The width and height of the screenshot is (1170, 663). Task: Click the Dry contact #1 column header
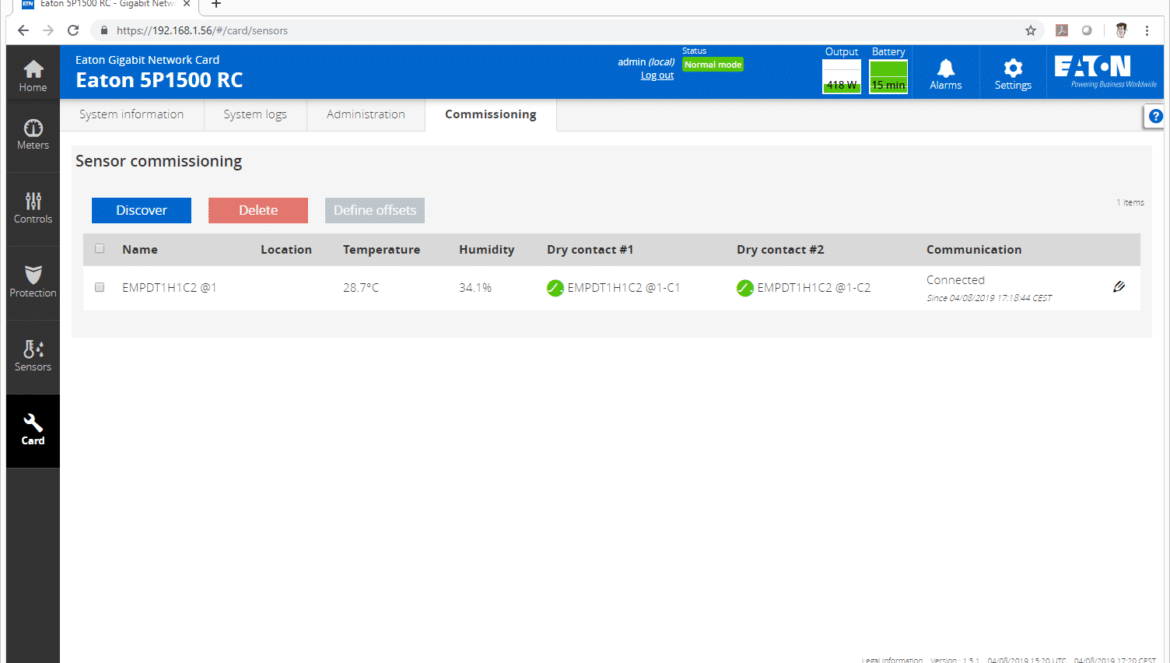point(589,250)
